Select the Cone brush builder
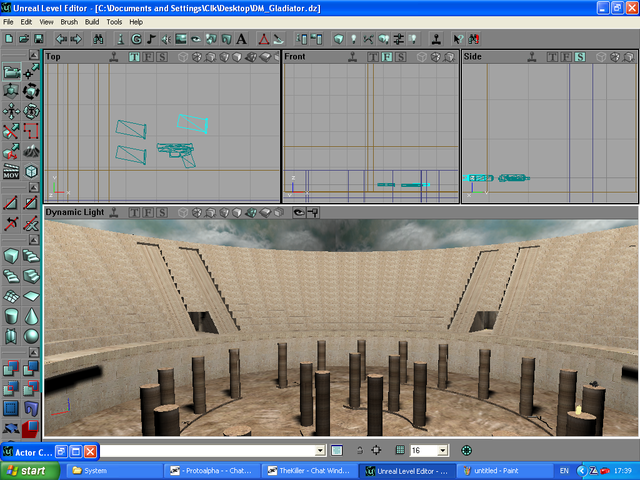 click(32, 316)
